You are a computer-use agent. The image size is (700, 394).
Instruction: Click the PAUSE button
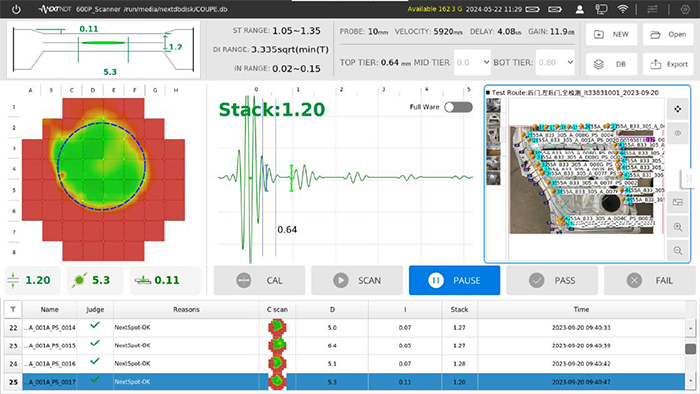[454, 280]
